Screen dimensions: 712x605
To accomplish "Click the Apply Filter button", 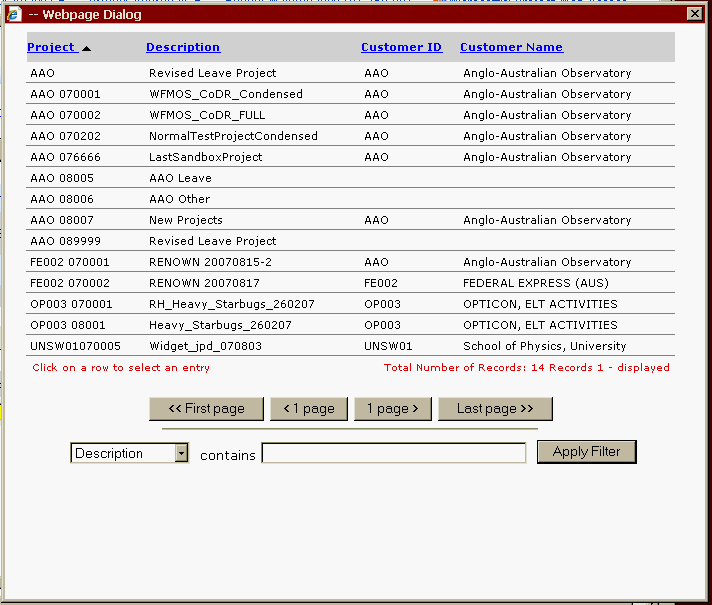I will 587,452.
